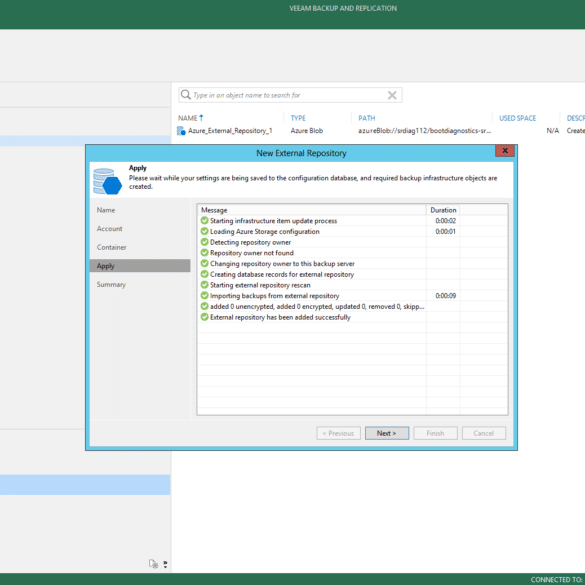Click the azureBlob://srdiag112 path cell
This screenshot has width=585, height=585.
point(425,131)
